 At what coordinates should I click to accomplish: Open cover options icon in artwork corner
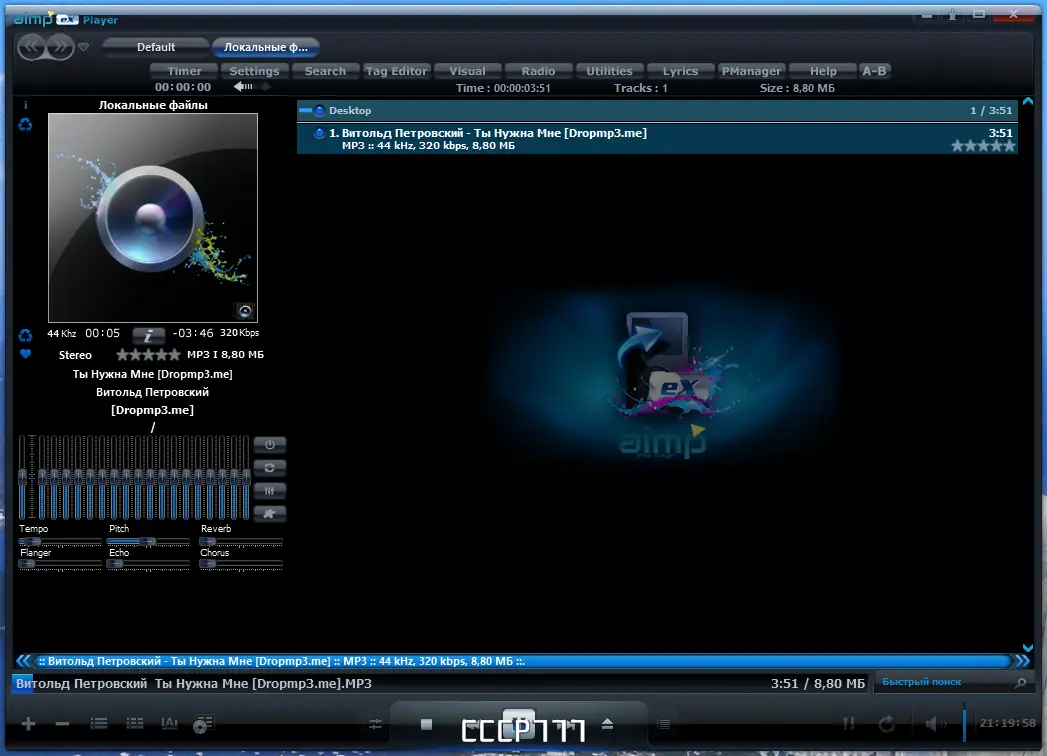(x=245, y=311)
